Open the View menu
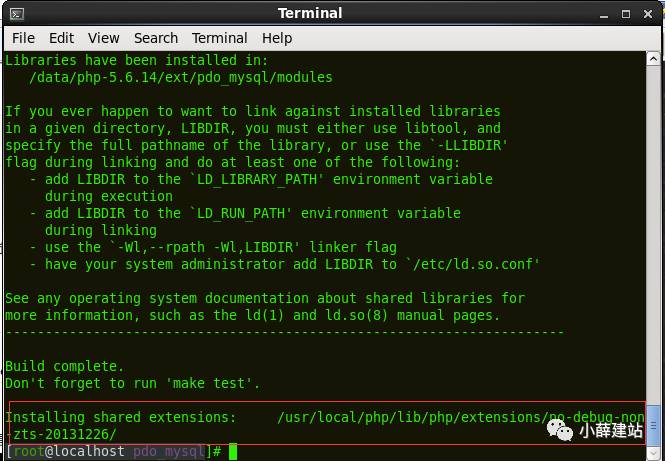The image size is (665, 461). tap(103, 38)
